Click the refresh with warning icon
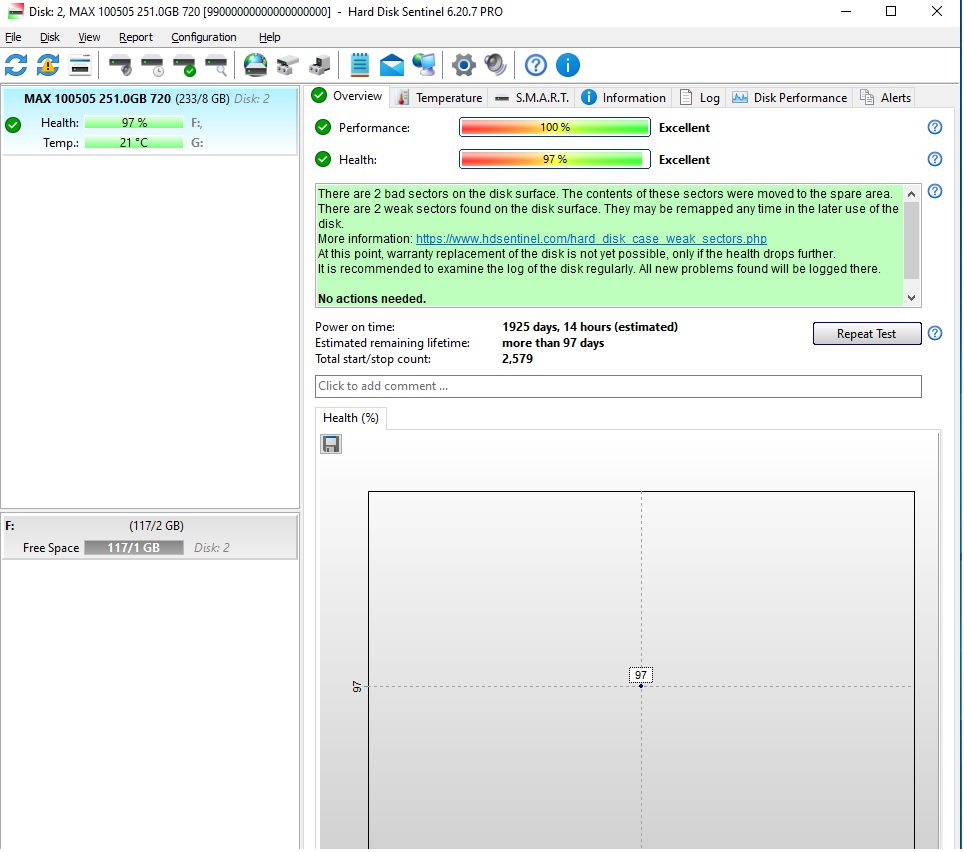 (48, 65)
